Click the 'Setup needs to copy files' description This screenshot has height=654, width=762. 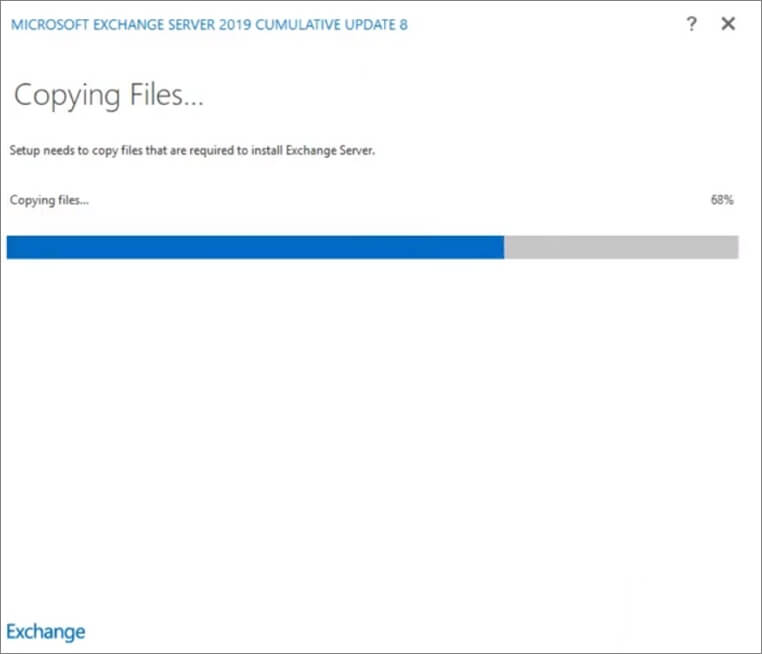point(192,151)
